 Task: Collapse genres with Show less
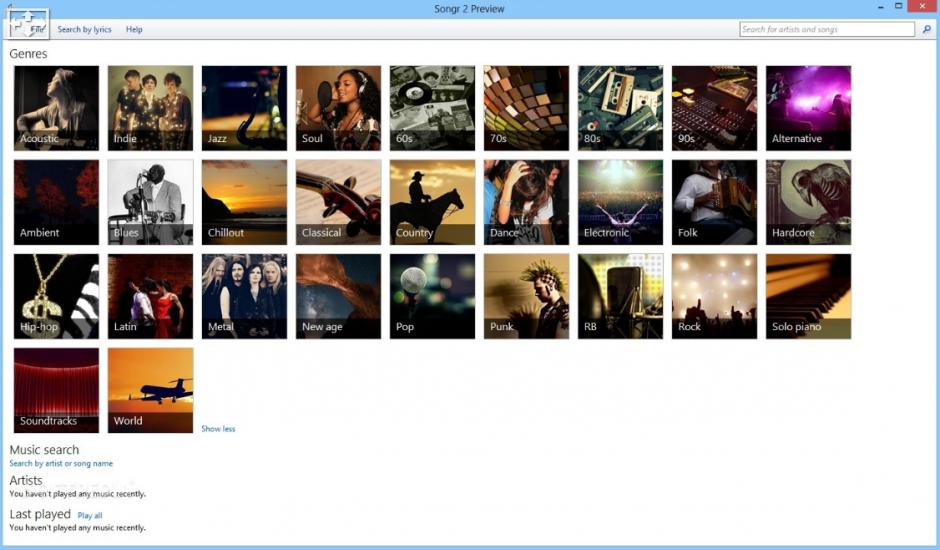(x=218, y=429)
